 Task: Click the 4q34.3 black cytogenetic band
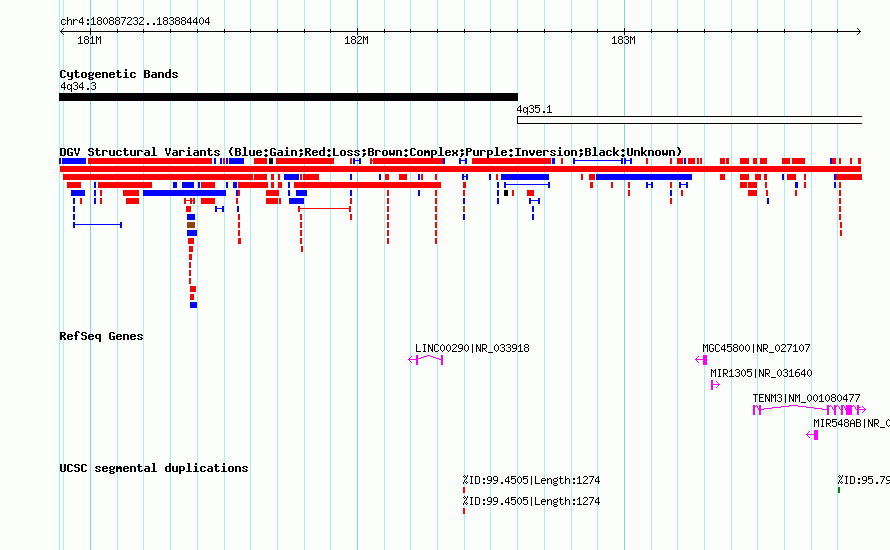click(x=288, y=97)
